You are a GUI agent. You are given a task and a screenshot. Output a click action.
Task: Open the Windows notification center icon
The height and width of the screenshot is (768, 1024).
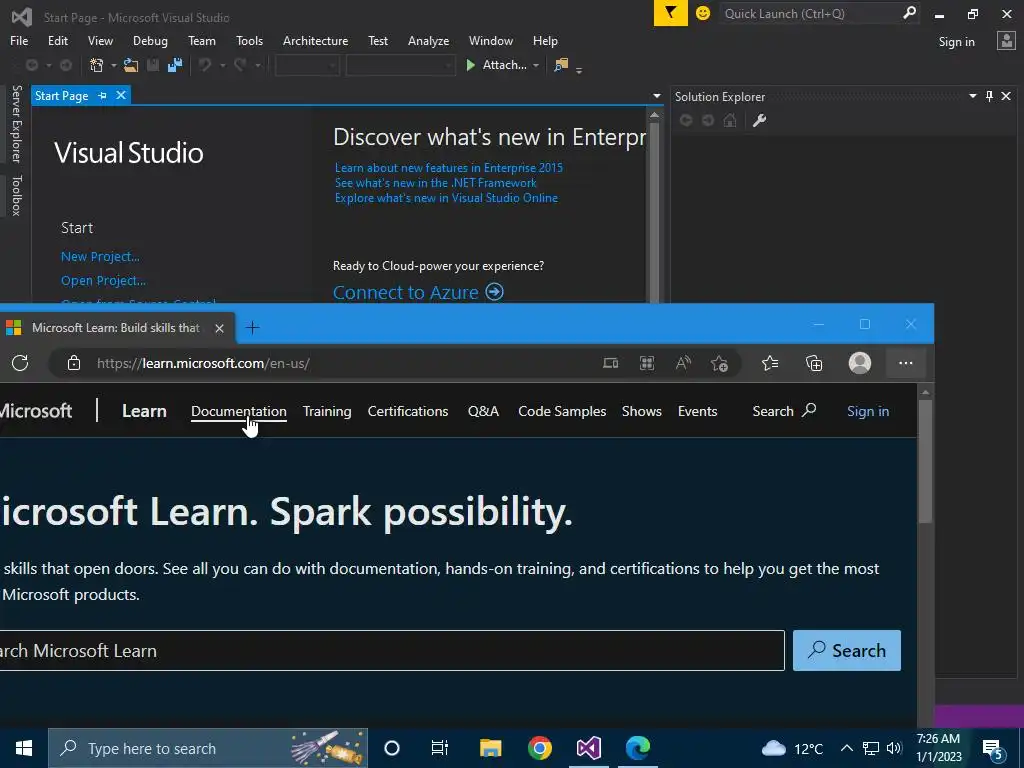[993, 749]
